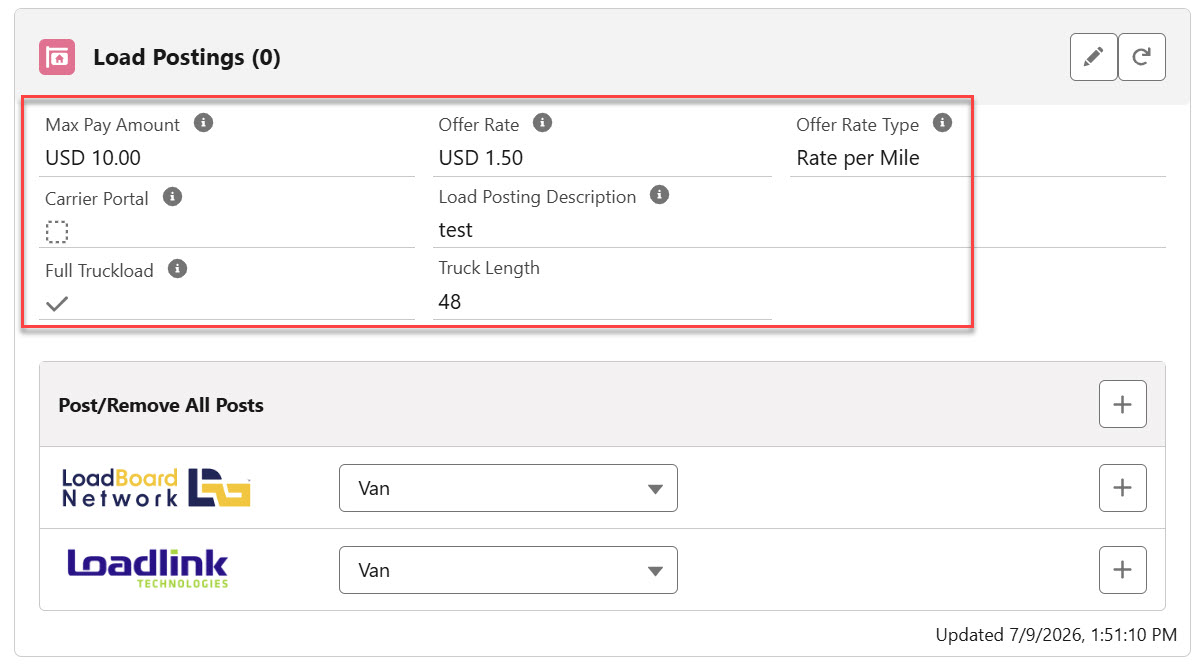
Task: Click the LoadBoard Network logo
Action: (x=156, y=488)
